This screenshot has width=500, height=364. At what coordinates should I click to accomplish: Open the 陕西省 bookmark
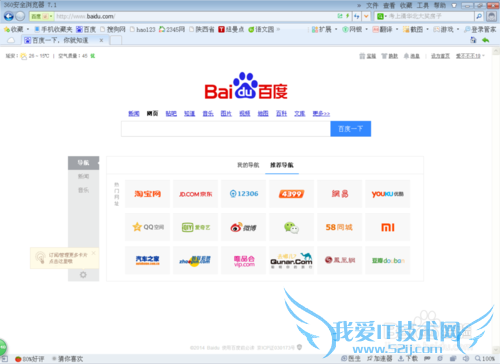(x=201, y=29)
